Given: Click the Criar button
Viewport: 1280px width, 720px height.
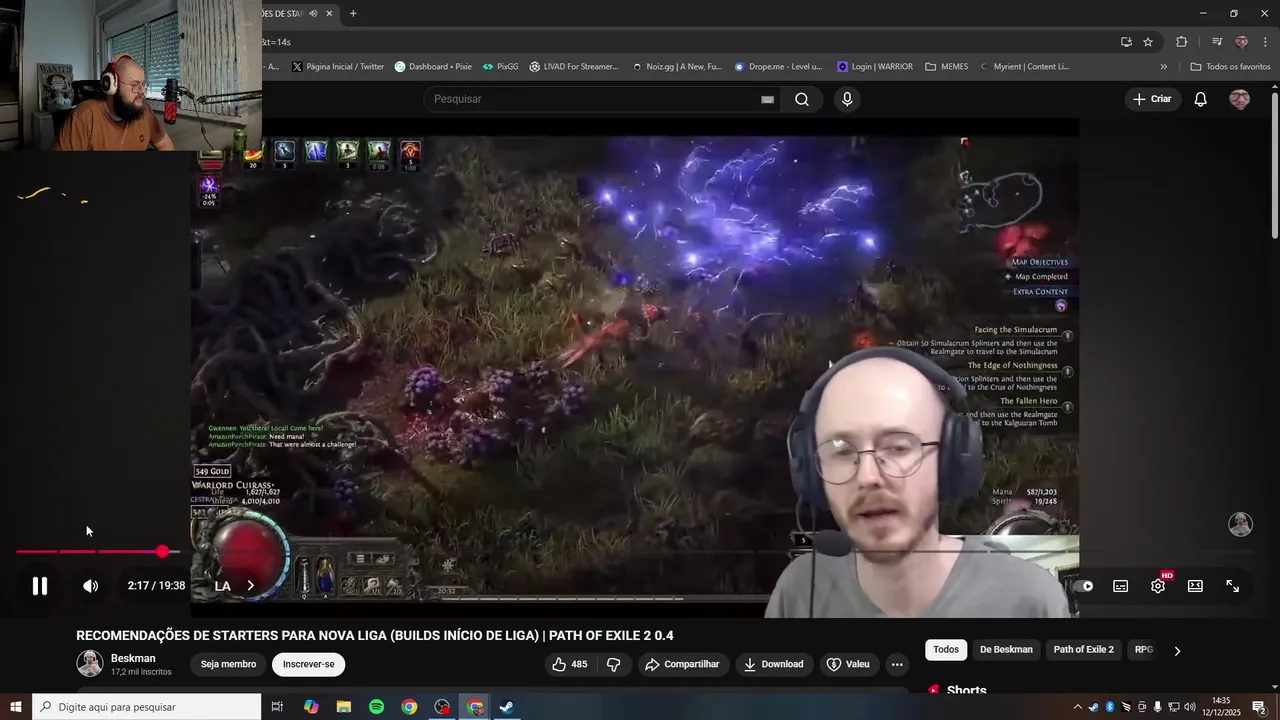Looking at the screenshot, I should tap(1152, 99).
